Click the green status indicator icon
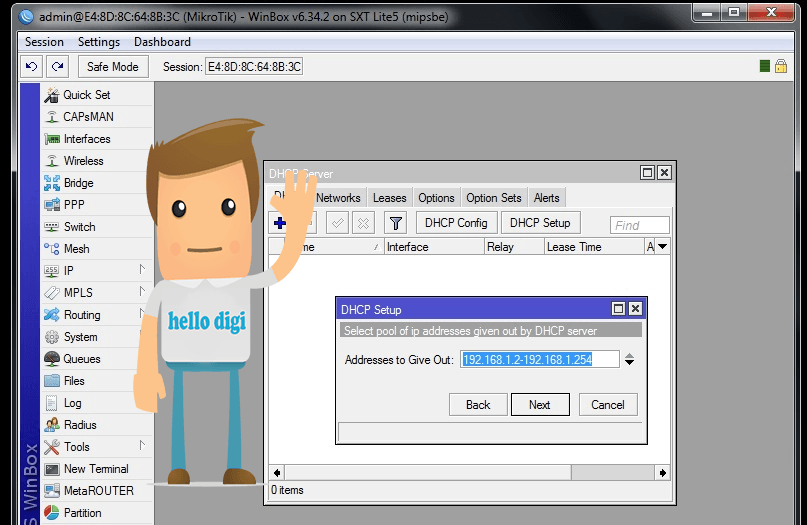 [x=765, y=66]
